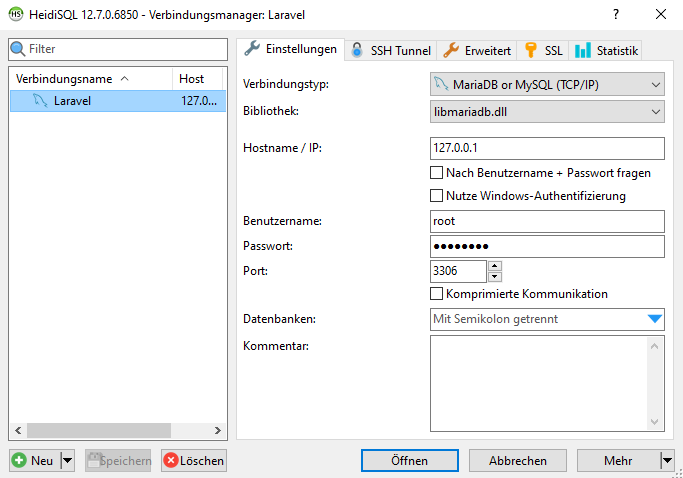Decrease the port with the down arrow
The height and width of the screenshot is (478, 683).
(495, 277)
